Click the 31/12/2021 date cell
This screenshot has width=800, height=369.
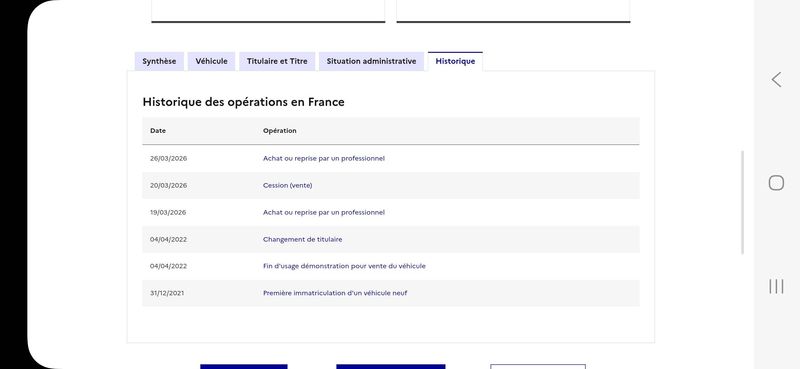pos(167,293)
